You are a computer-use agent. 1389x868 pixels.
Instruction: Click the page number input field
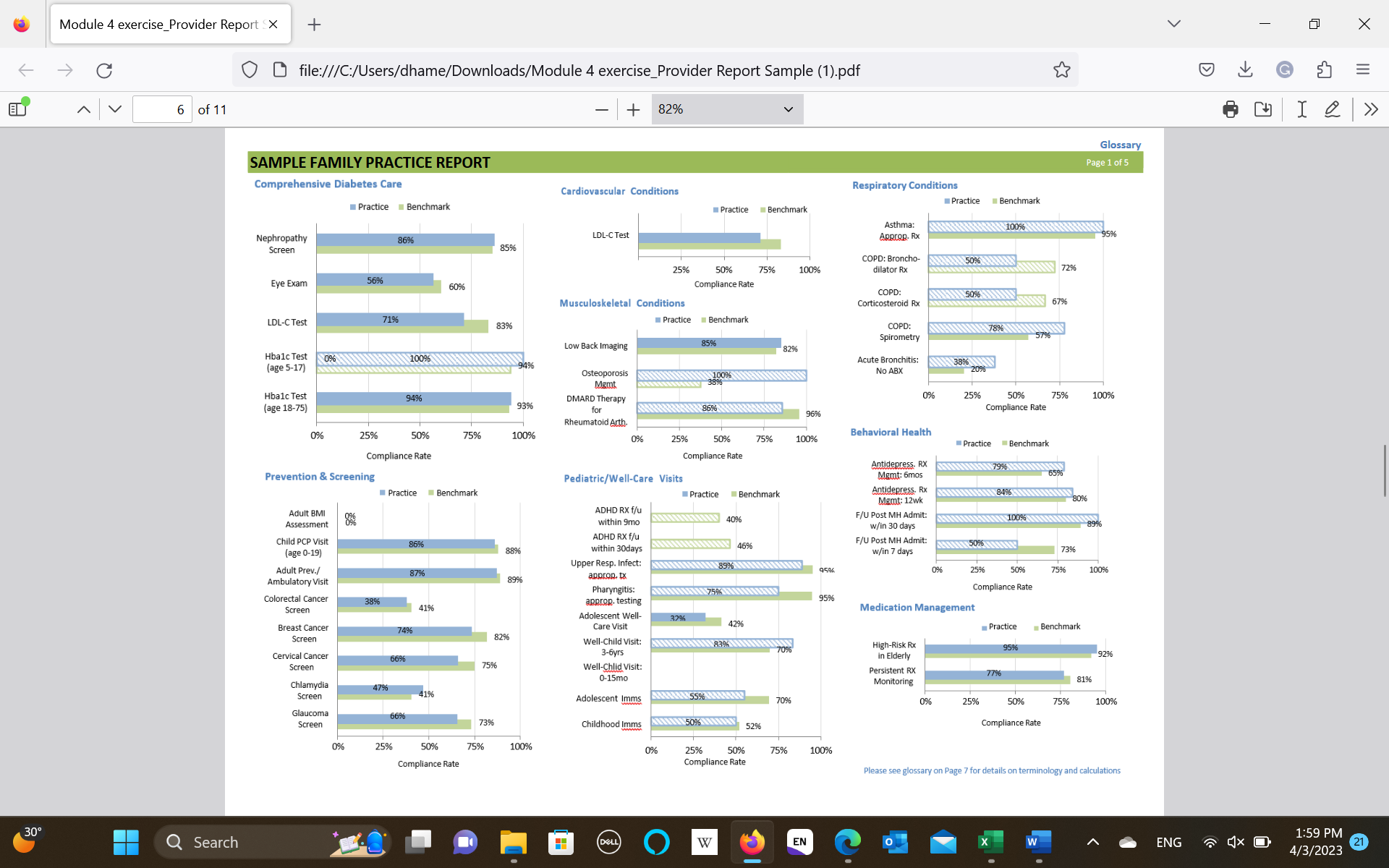(x=162, y=109)
